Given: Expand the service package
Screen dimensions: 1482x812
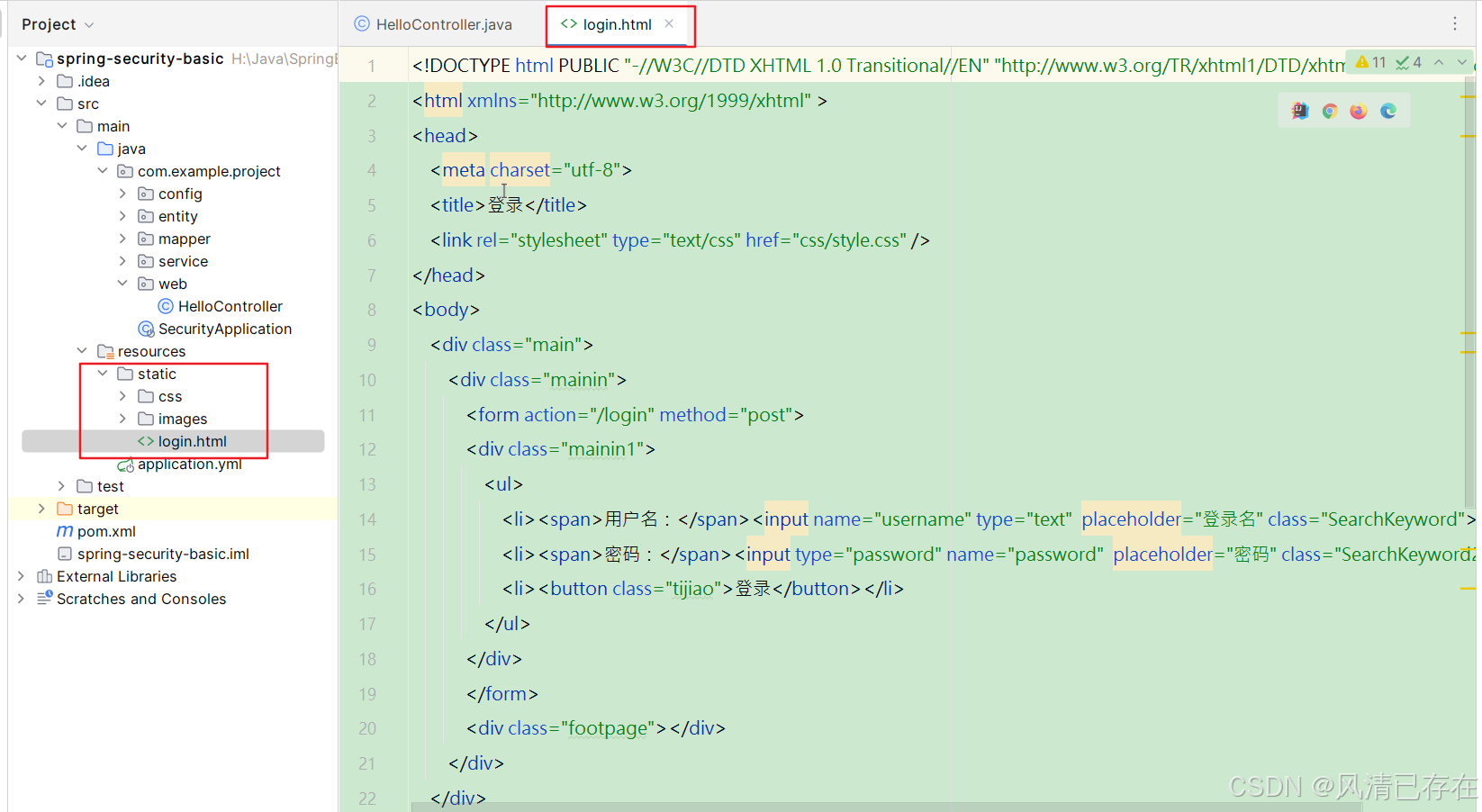Looking at the screenshot, I should (122, 261).
